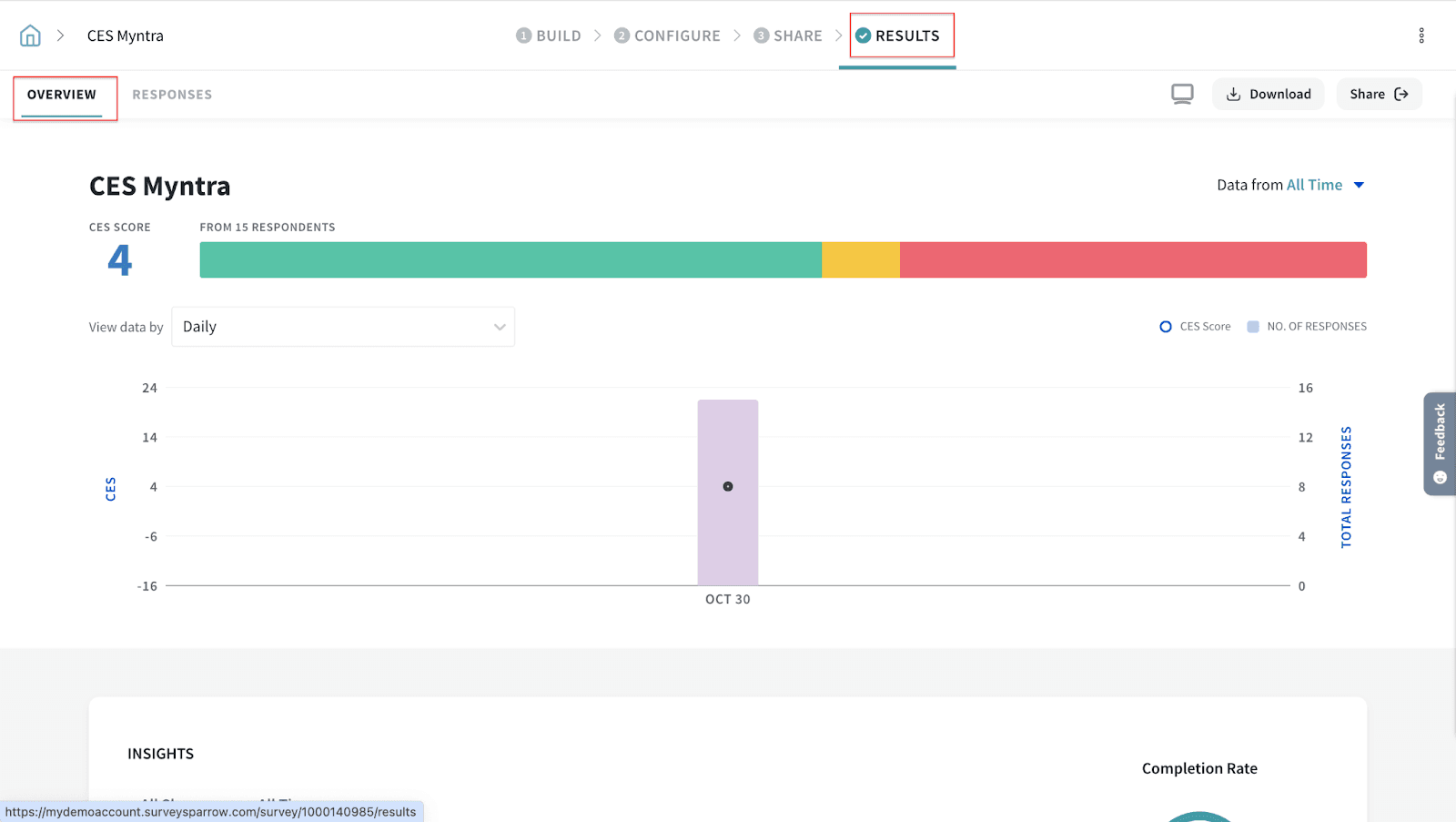Go to the home dashboard icon
1456x822 pixels.
click(30, 36)
